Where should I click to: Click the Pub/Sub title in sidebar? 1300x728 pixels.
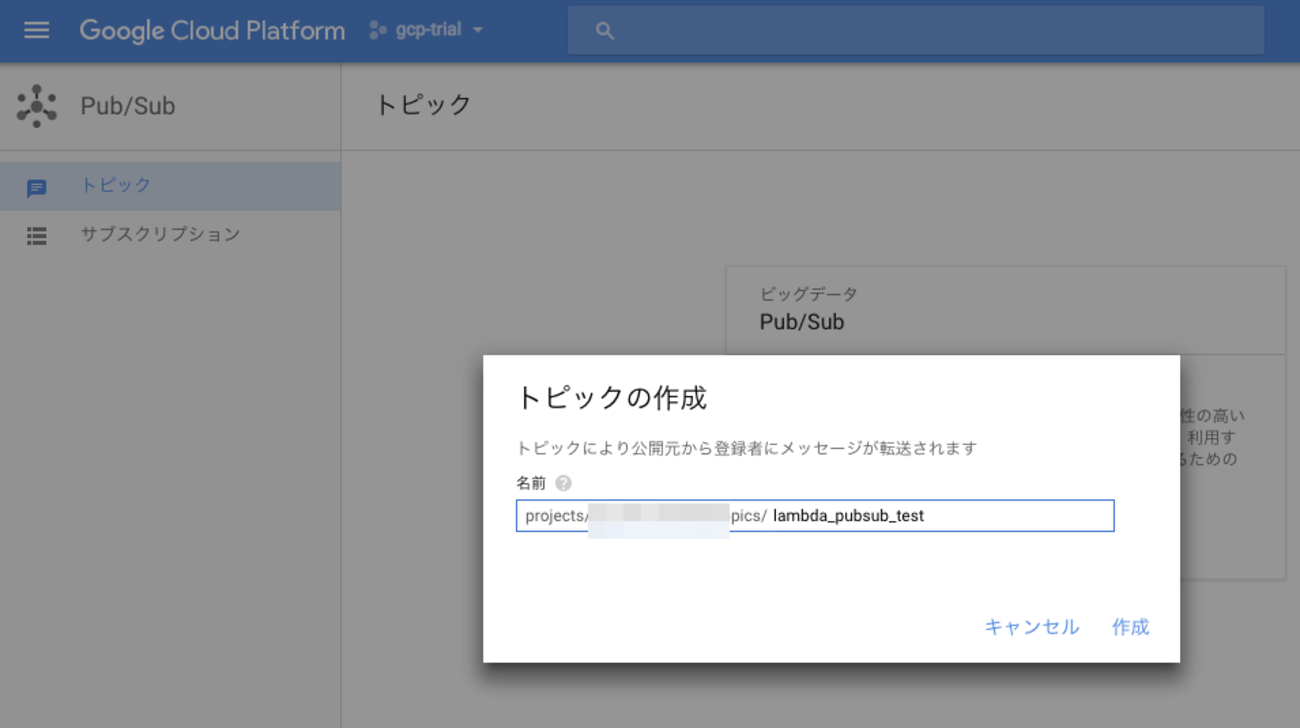point(128,106)
